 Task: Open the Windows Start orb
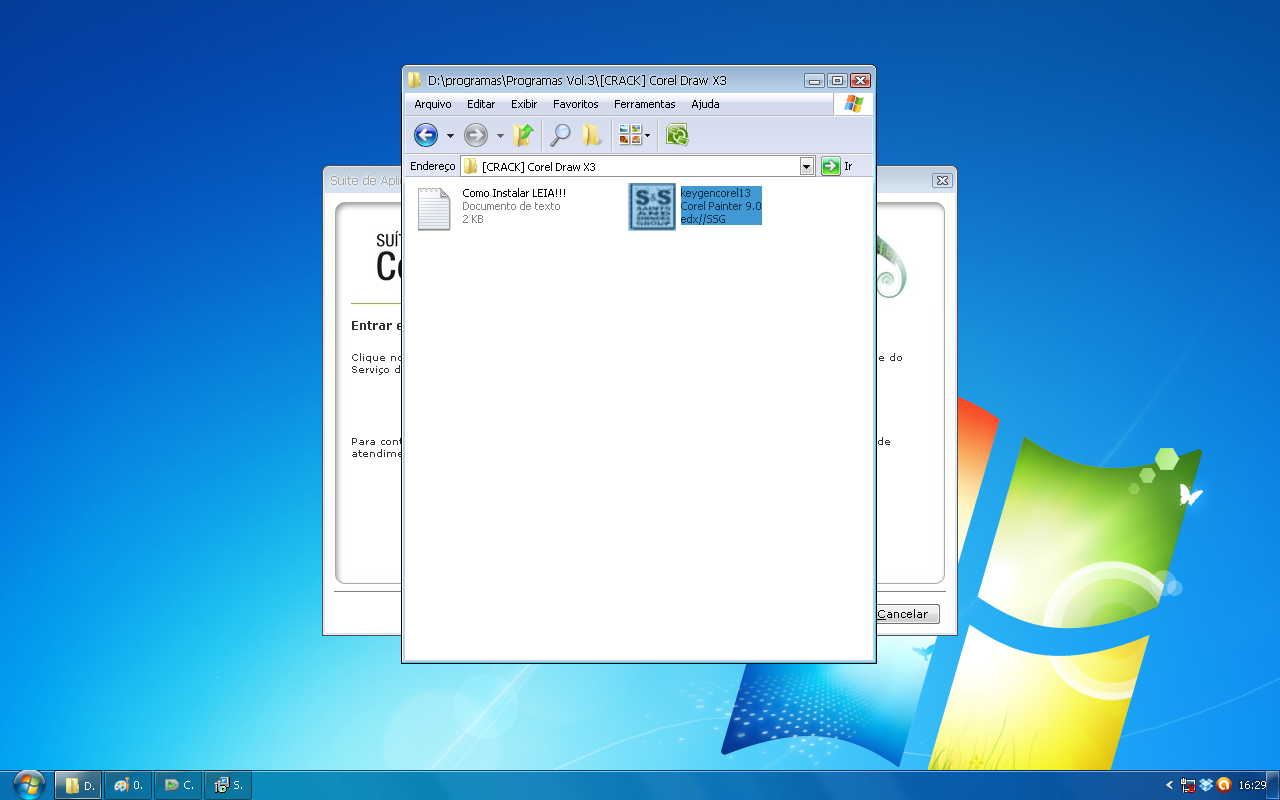pos(29,785)
